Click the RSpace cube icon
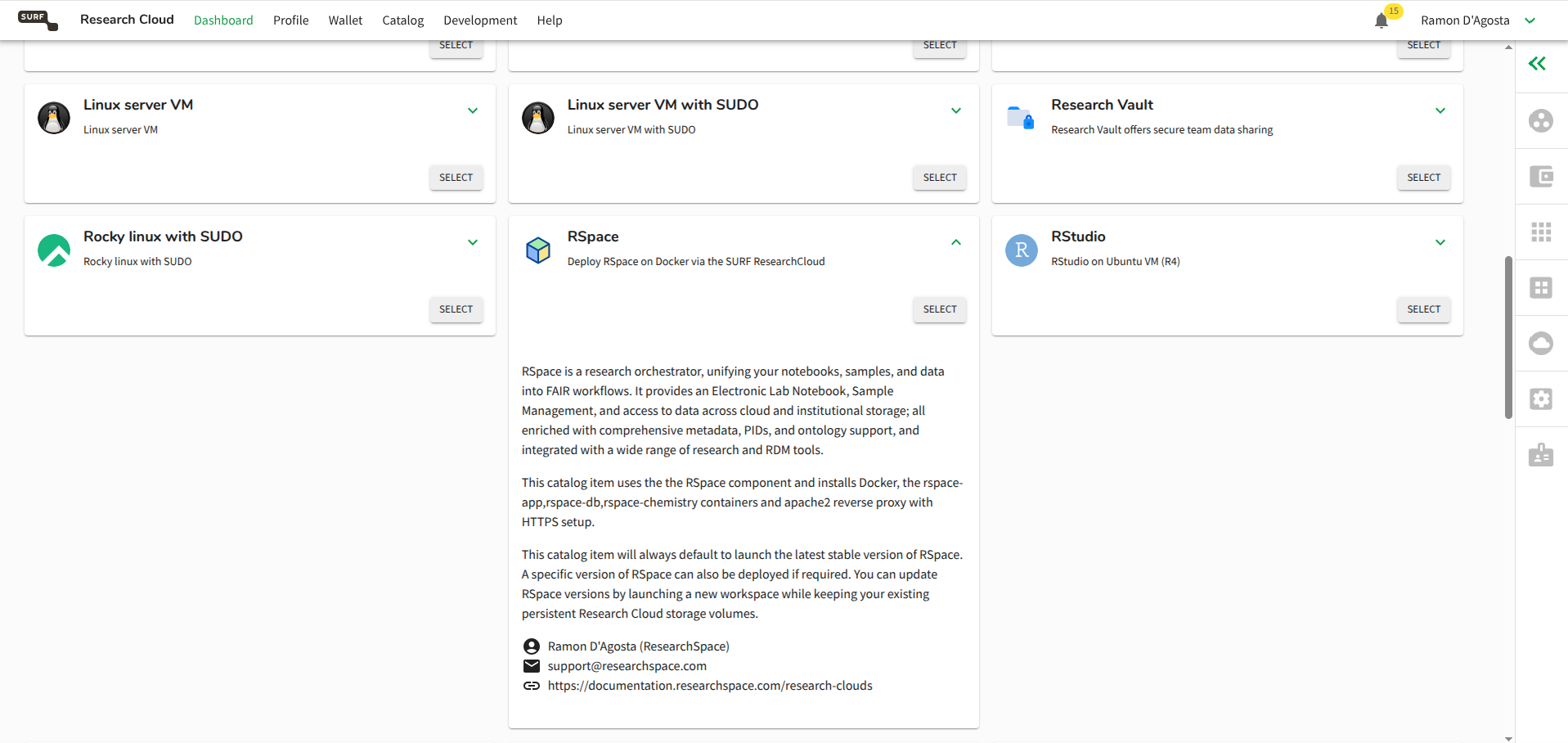The image size is (1568, 743). (538, 250)
